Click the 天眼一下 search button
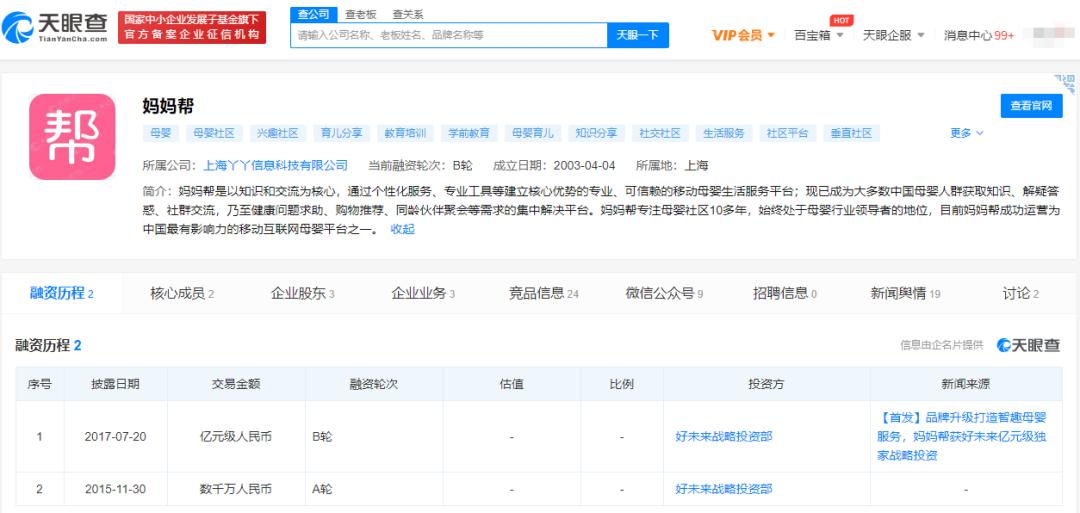1080x513 pixels. tap(637, 34)
